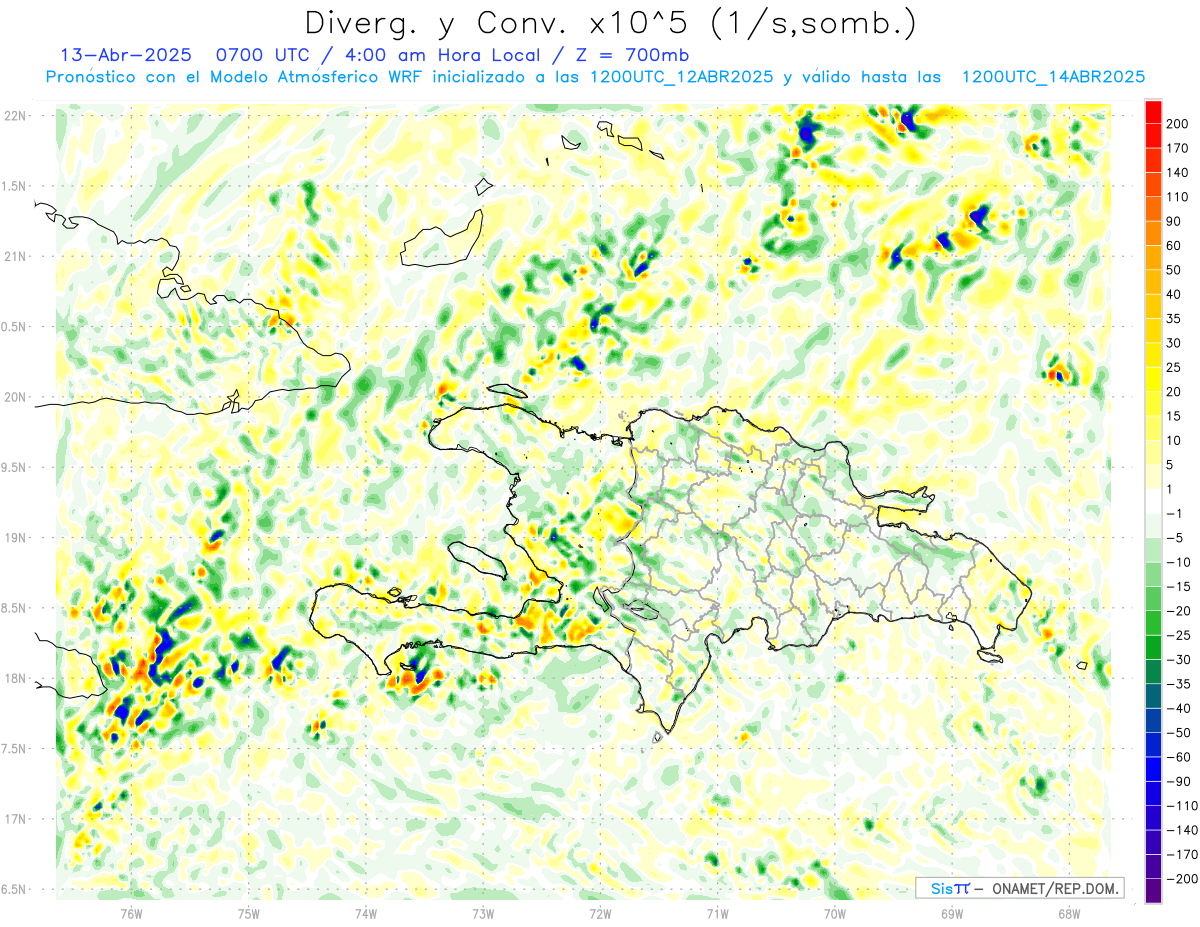Select the date text '13-Abr-2025 0700 UTC'

[186, 55]
